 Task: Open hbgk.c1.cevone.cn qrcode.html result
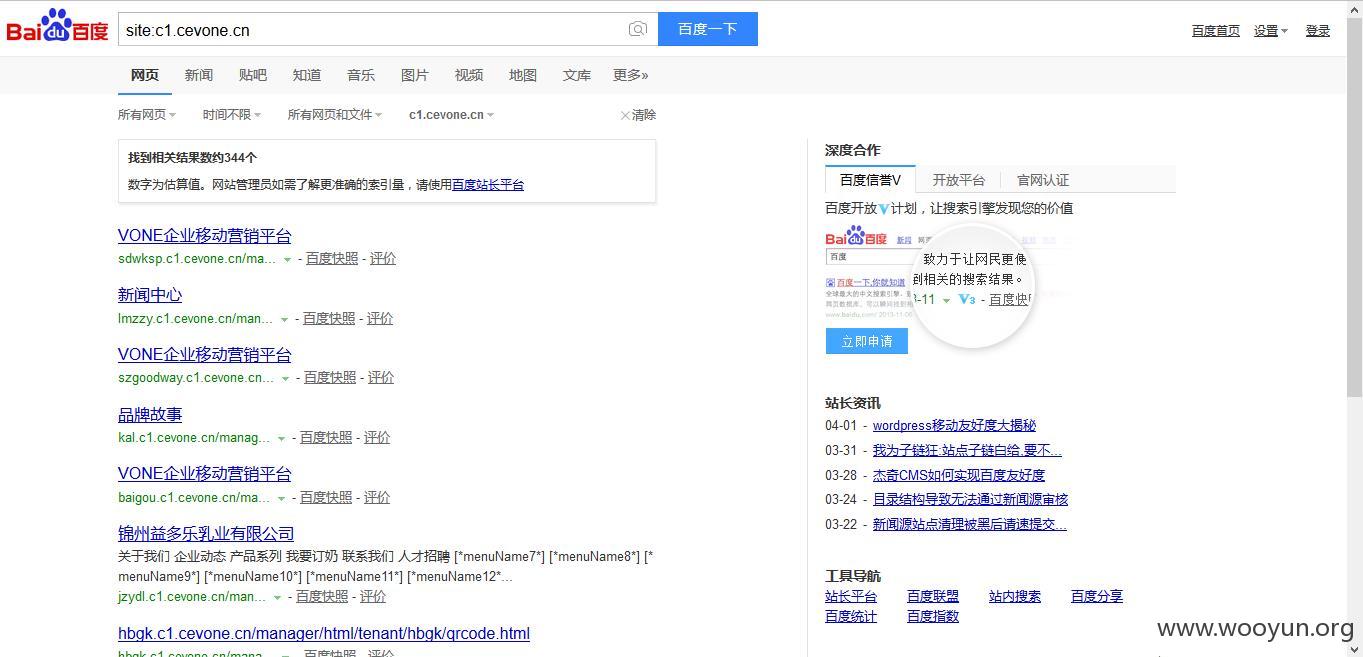324,633
